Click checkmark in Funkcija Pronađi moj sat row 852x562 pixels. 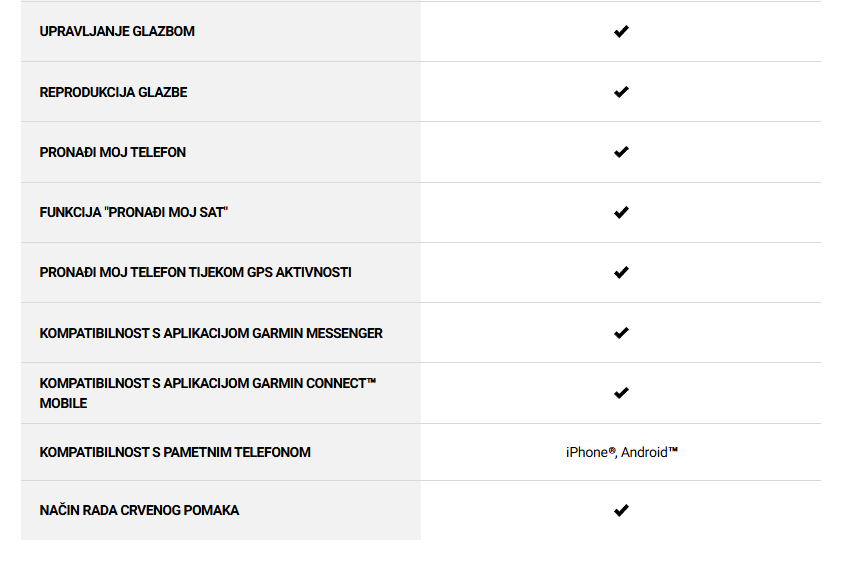point(621,213)
